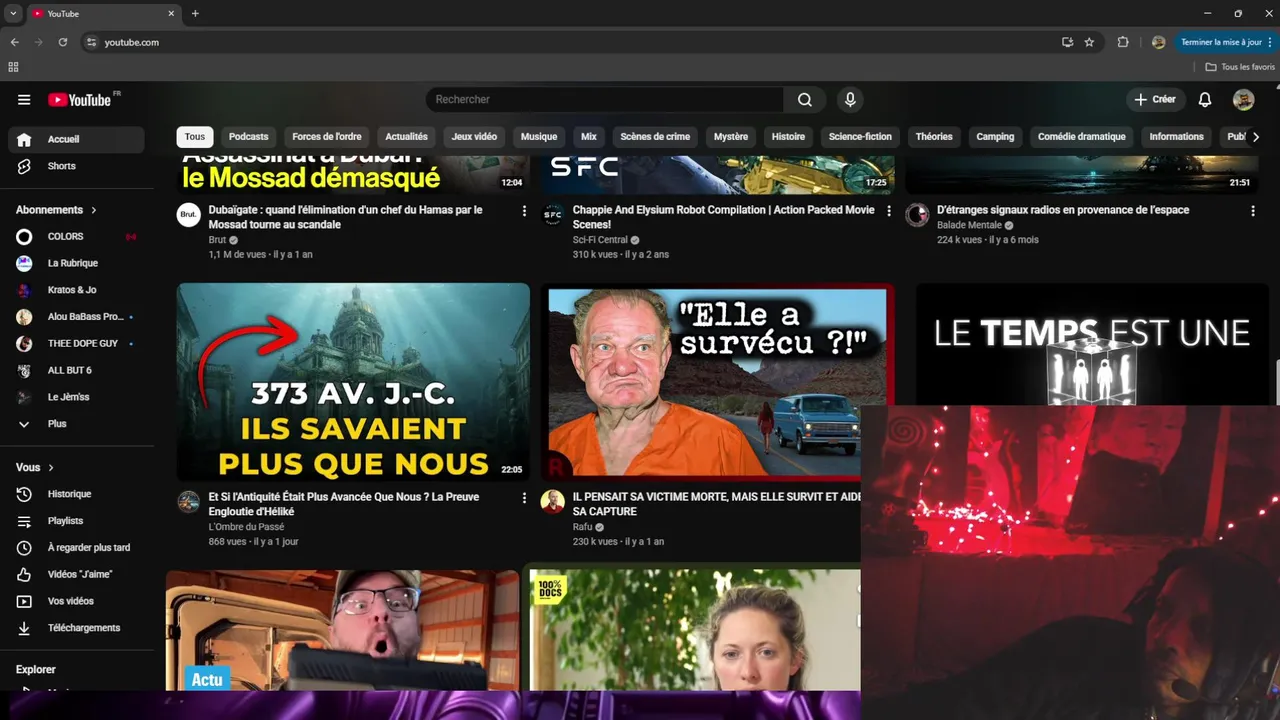The height and width of the screenshot is (720, 1280).
Task: Play the 373 AV. J.-C. thumbnail
Action: pos(353,382)
